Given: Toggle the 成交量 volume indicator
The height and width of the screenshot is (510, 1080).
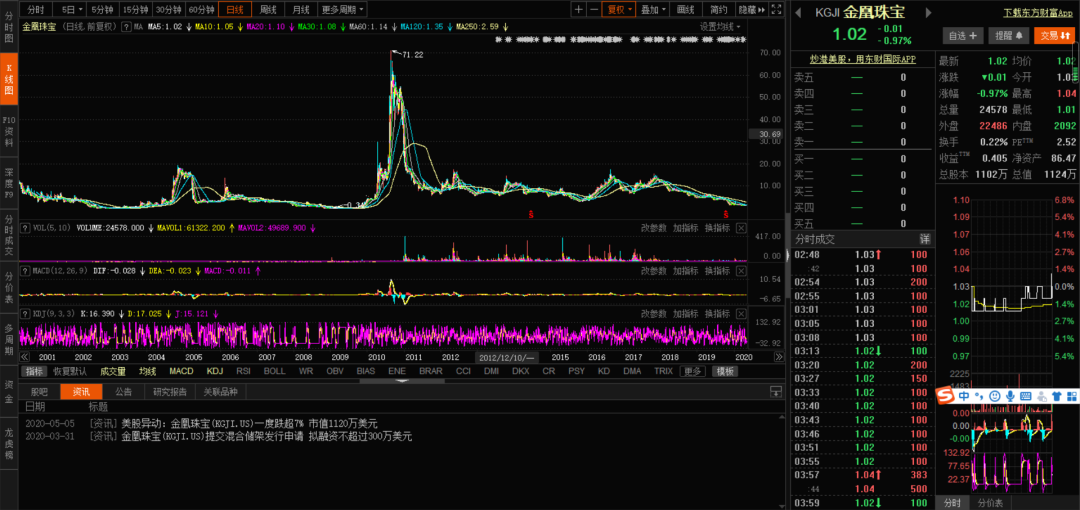Looking at the screenshot, I should point(113,371).
